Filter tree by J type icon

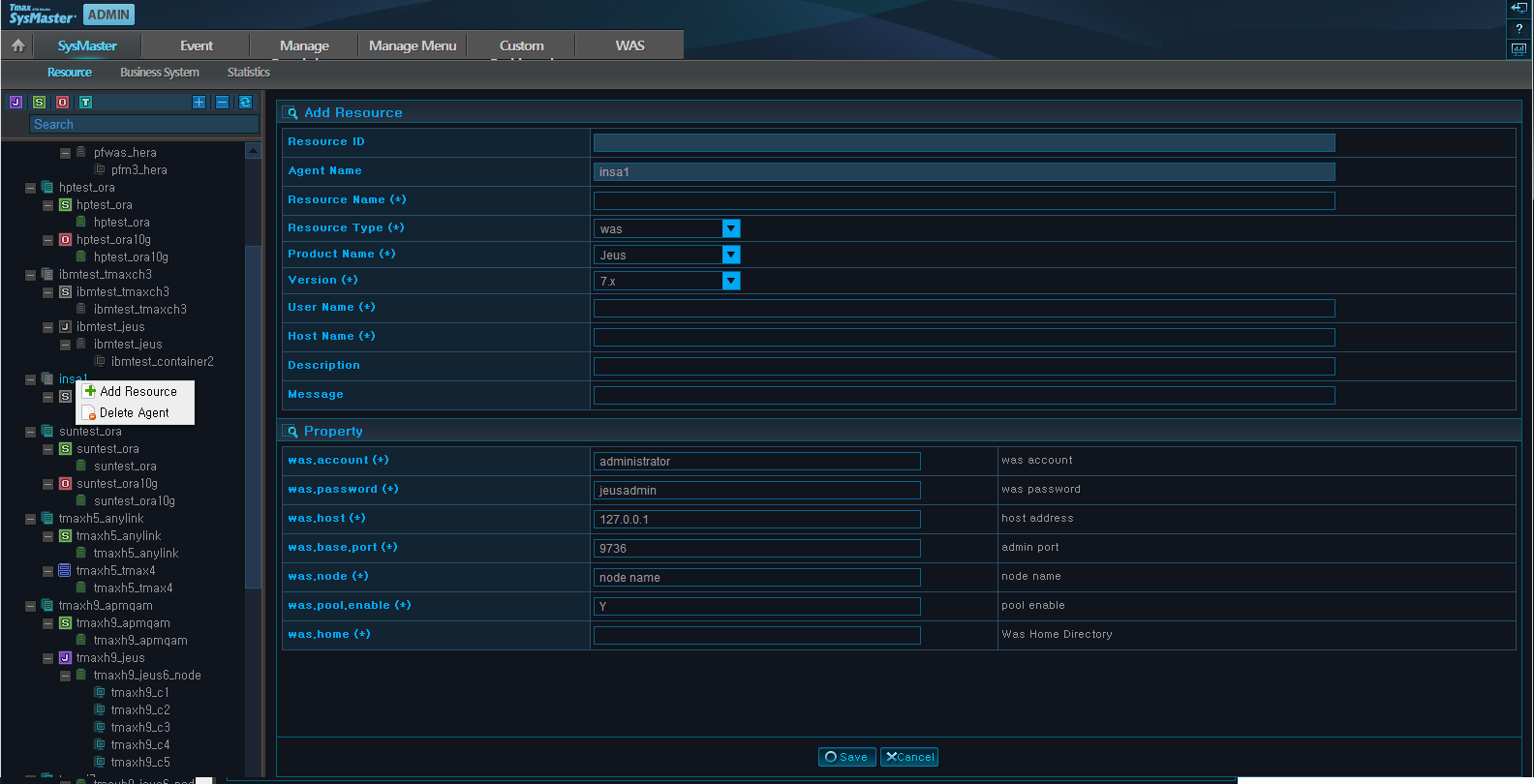(x=15, y=102)
